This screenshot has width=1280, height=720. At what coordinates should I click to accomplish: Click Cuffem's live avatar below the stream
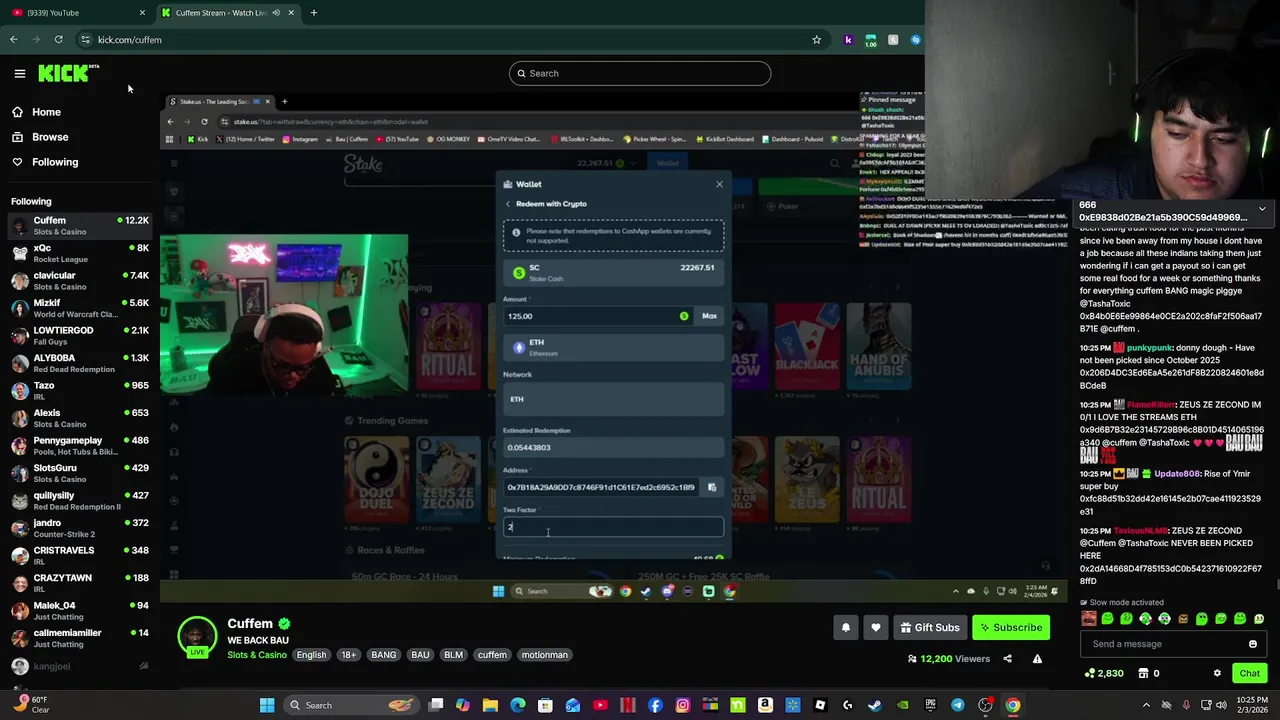(197, 637)
